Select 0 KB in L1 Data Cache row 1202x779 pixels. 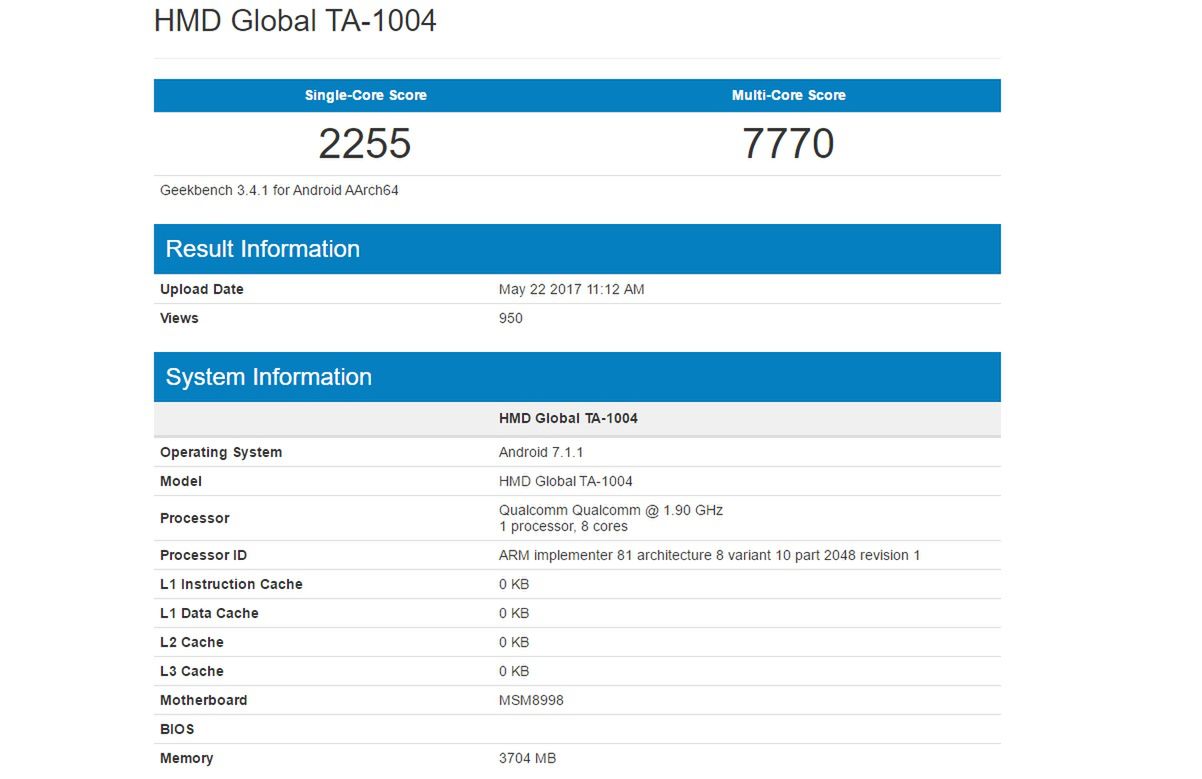coord(514,613)
